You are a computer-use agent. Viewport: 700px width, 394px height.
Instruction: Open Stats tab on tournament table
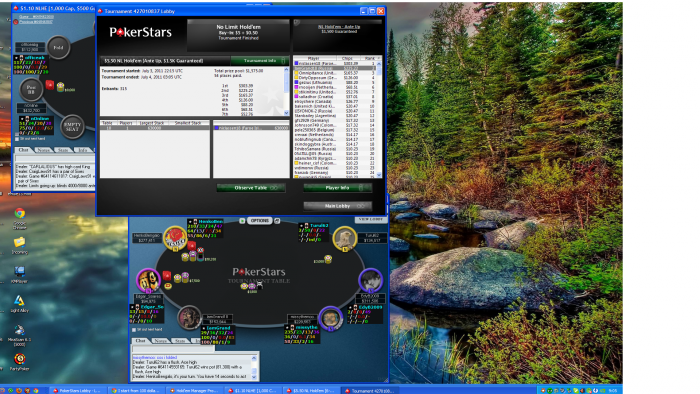180,341
